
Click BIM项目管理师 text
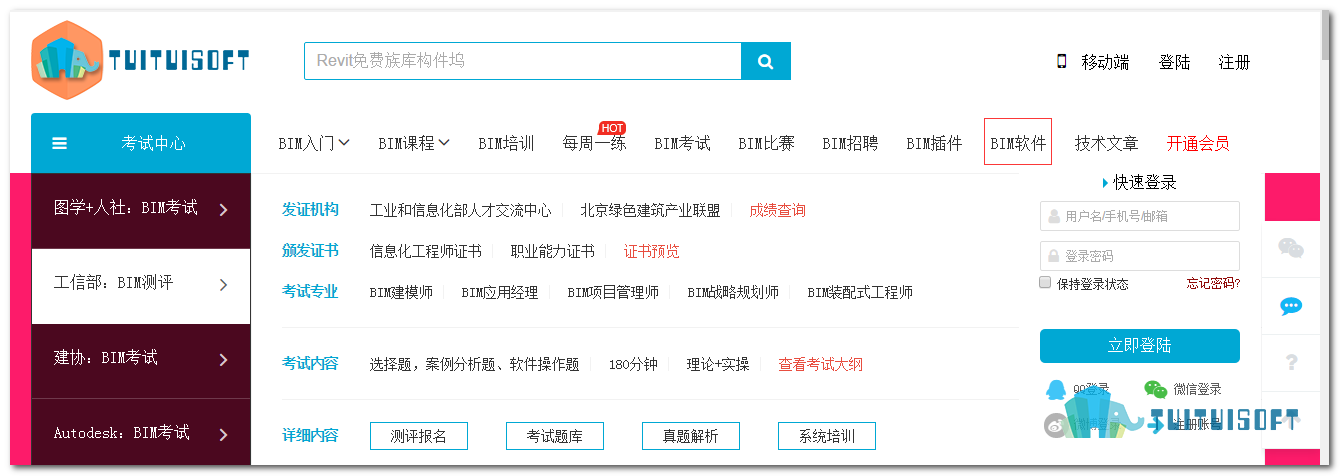pyautogui.click(x=612, y=293)
